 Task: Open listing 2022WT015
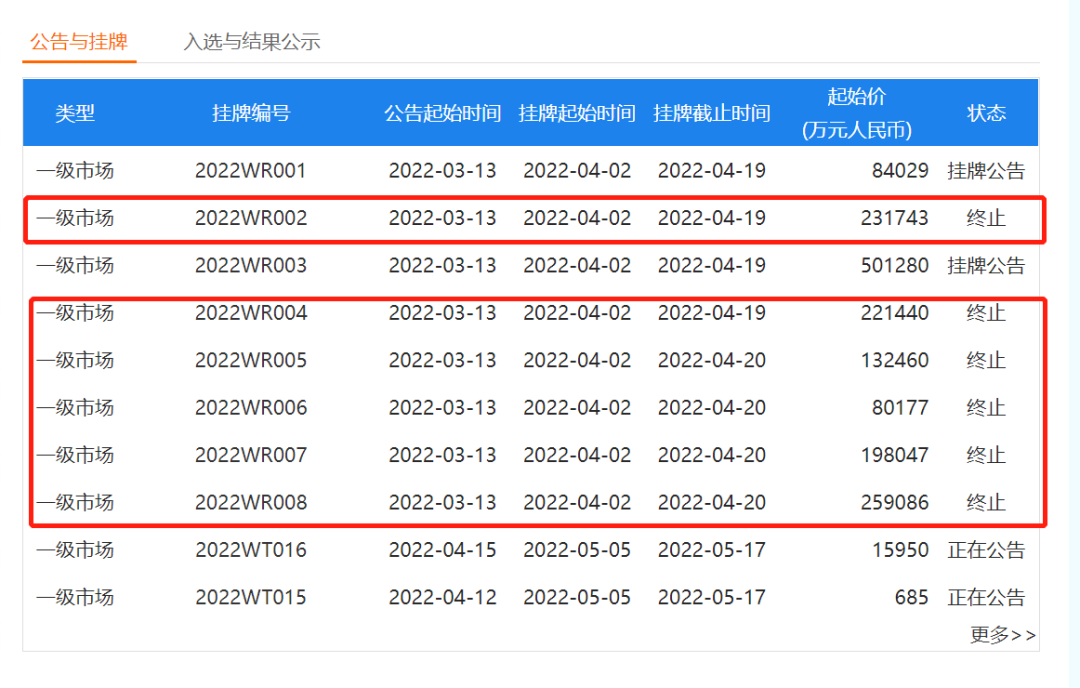click(251, 598)
